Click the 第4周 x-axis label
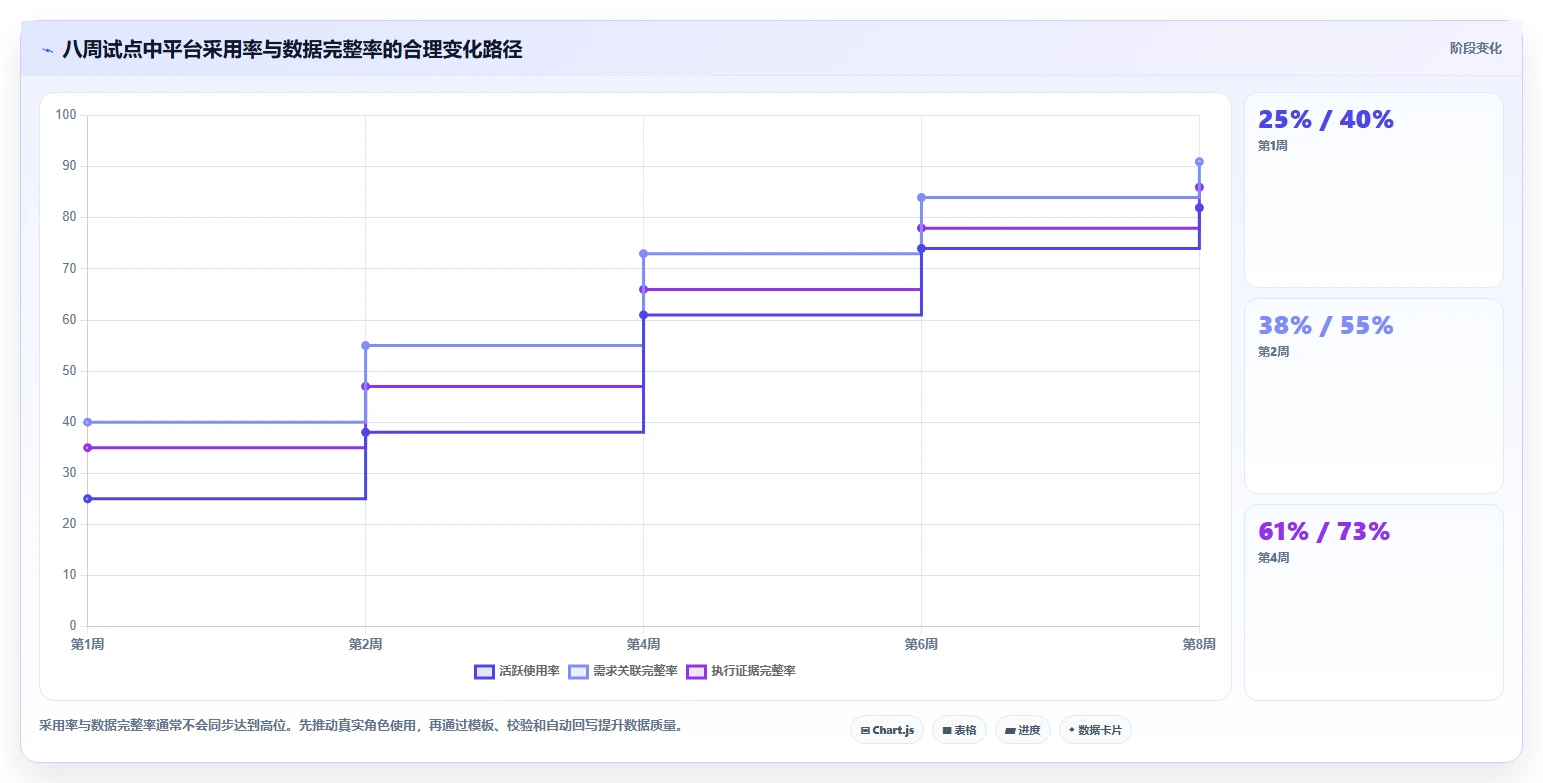The width and height of the screenshot is (1543, 783). pyautogui.click(x=643, y=644)
